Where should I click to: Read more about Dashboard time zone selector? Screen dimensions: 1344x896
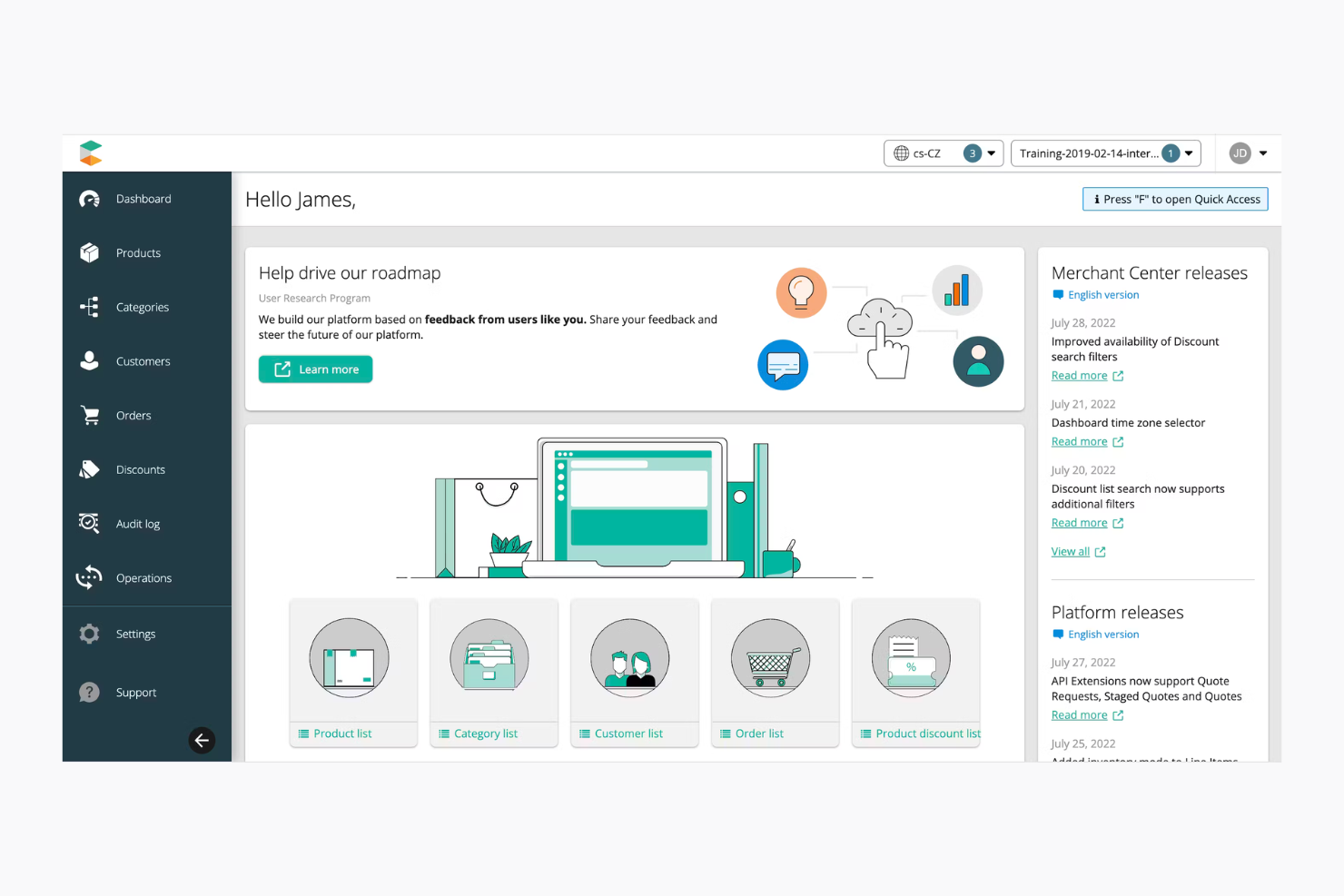pos(1080,441)
